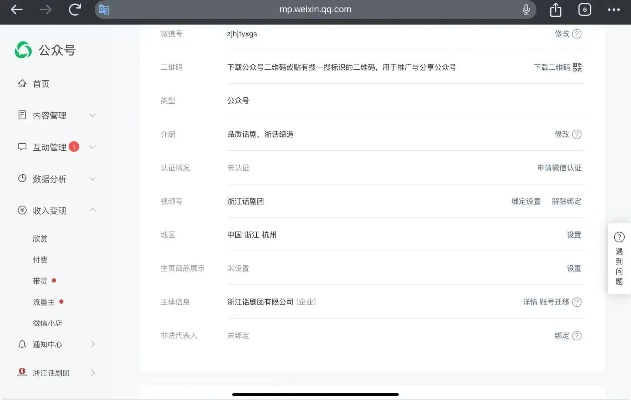Viewport: 631px width, 400px height.
Task: Click the 账号迁移 link
Action: 555,302
